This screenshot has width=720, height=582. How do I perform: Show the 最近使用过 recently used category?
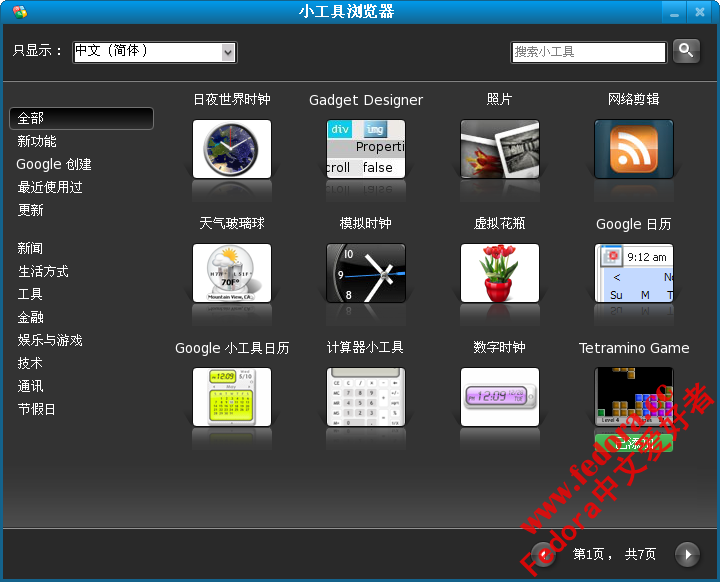click(x=50, y=188)
